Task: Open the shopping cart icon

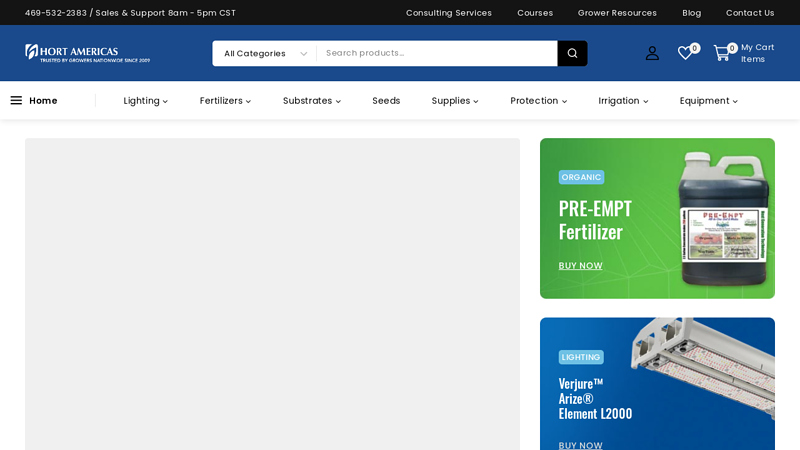Action: 721,53
